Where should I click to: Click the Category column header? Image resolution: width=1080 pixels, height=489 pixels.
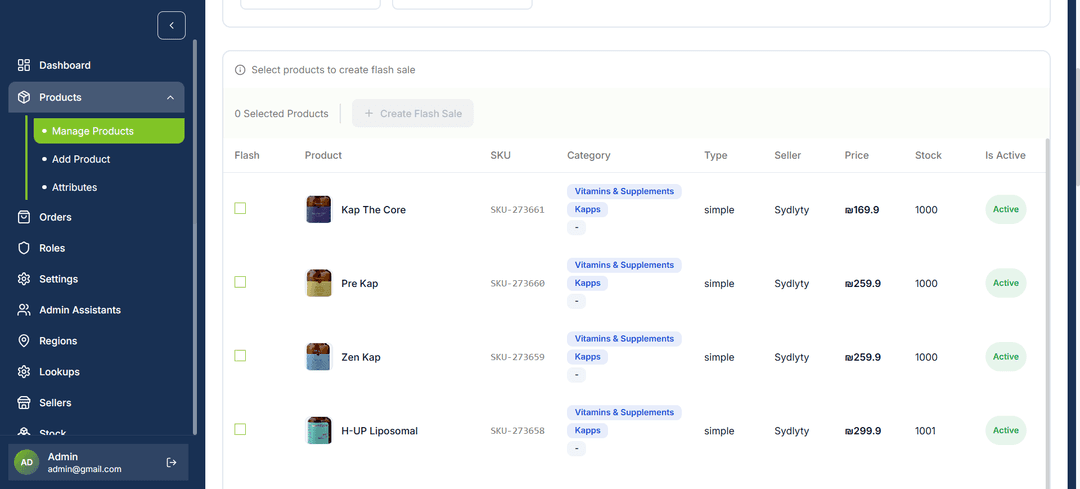[589, 156]
